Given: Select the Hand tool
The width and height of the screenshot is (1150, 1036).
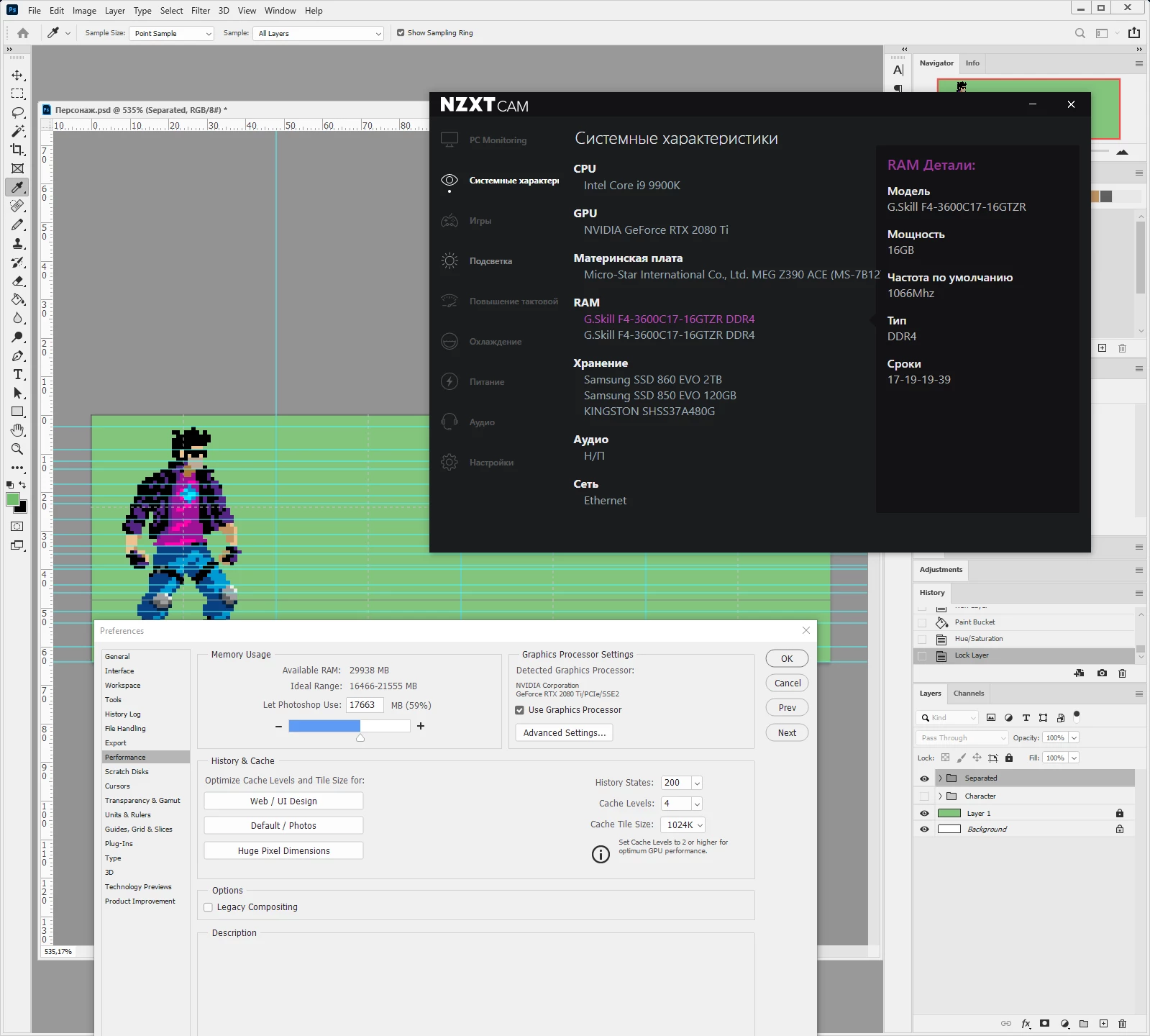Looking at the screenshot, I should (x=17, y=430).
